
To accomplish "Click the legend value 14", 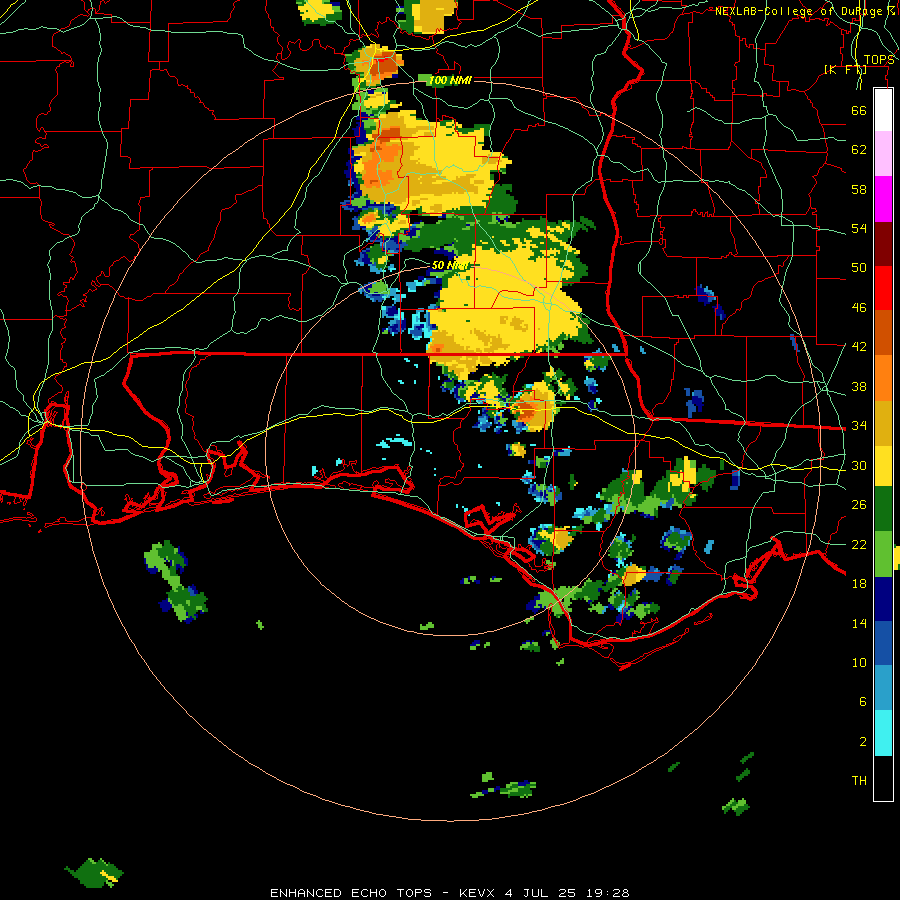I will click(x=859, y=623).
